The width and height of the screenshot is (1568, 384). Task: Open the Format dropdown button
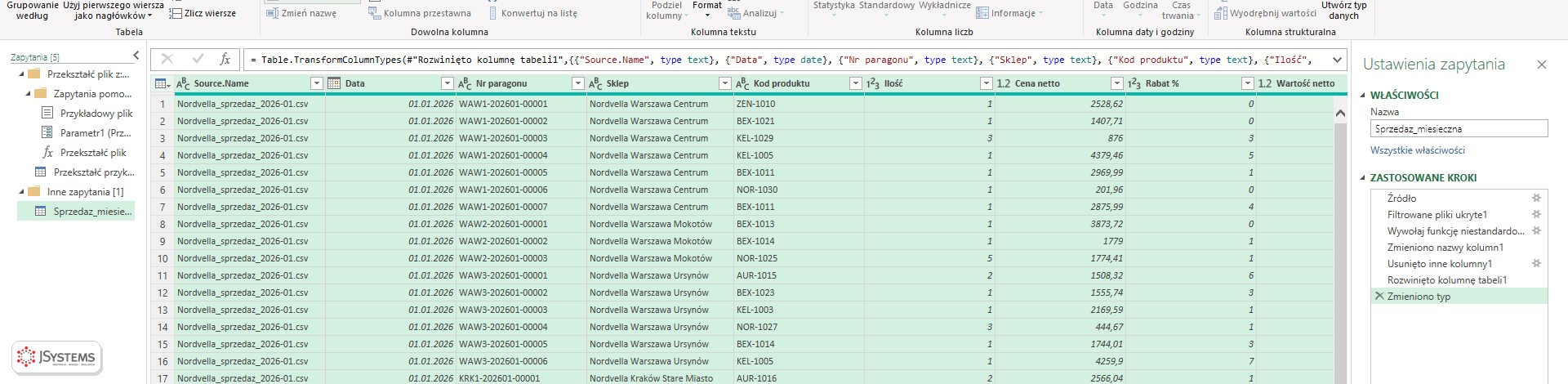tap(707, 9)
